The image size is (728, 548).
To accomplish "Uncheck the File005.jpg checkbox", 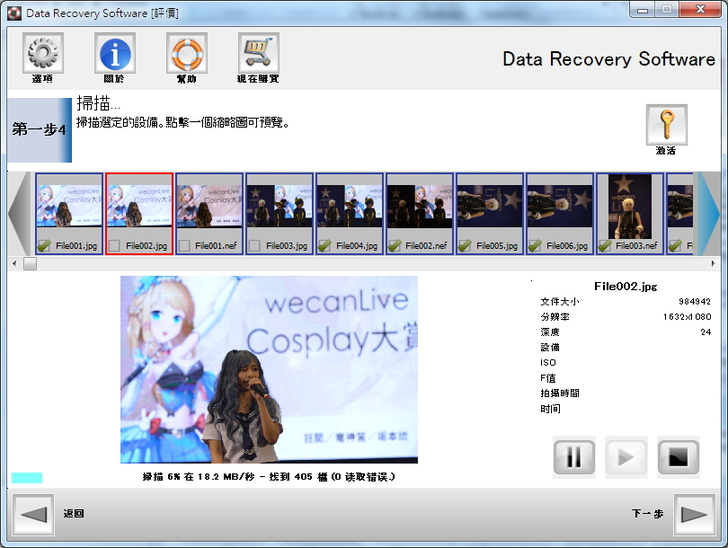I will 465,246.
